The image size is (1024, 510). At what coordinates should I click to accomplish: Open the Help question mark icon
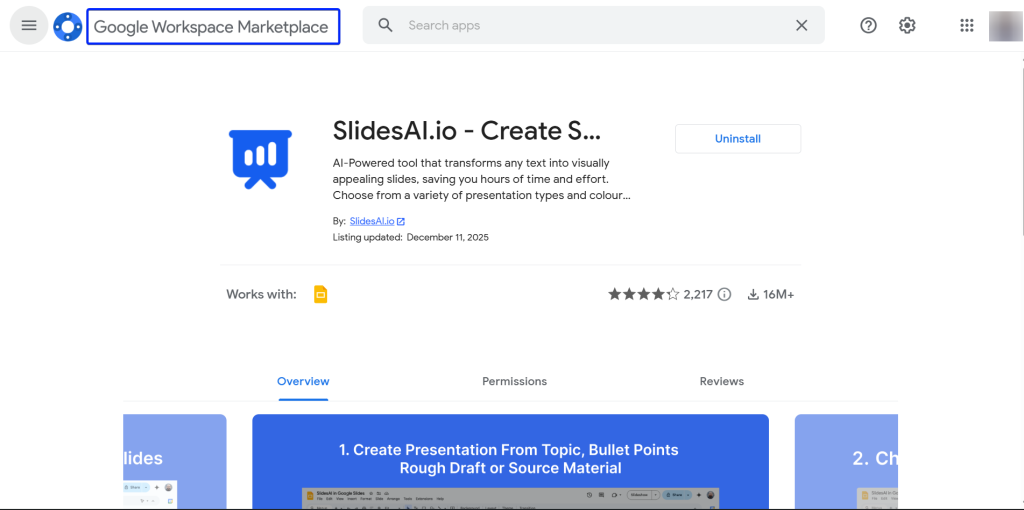pyautogui.click(x=868, y=26)
